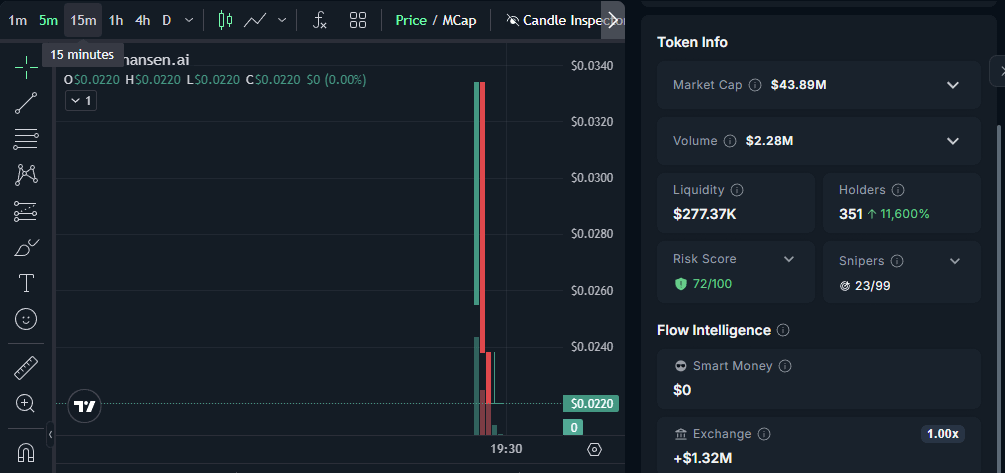Click the $43.89M market cap value
This screenshot has width=1005, height=473.
pos(799,85)
